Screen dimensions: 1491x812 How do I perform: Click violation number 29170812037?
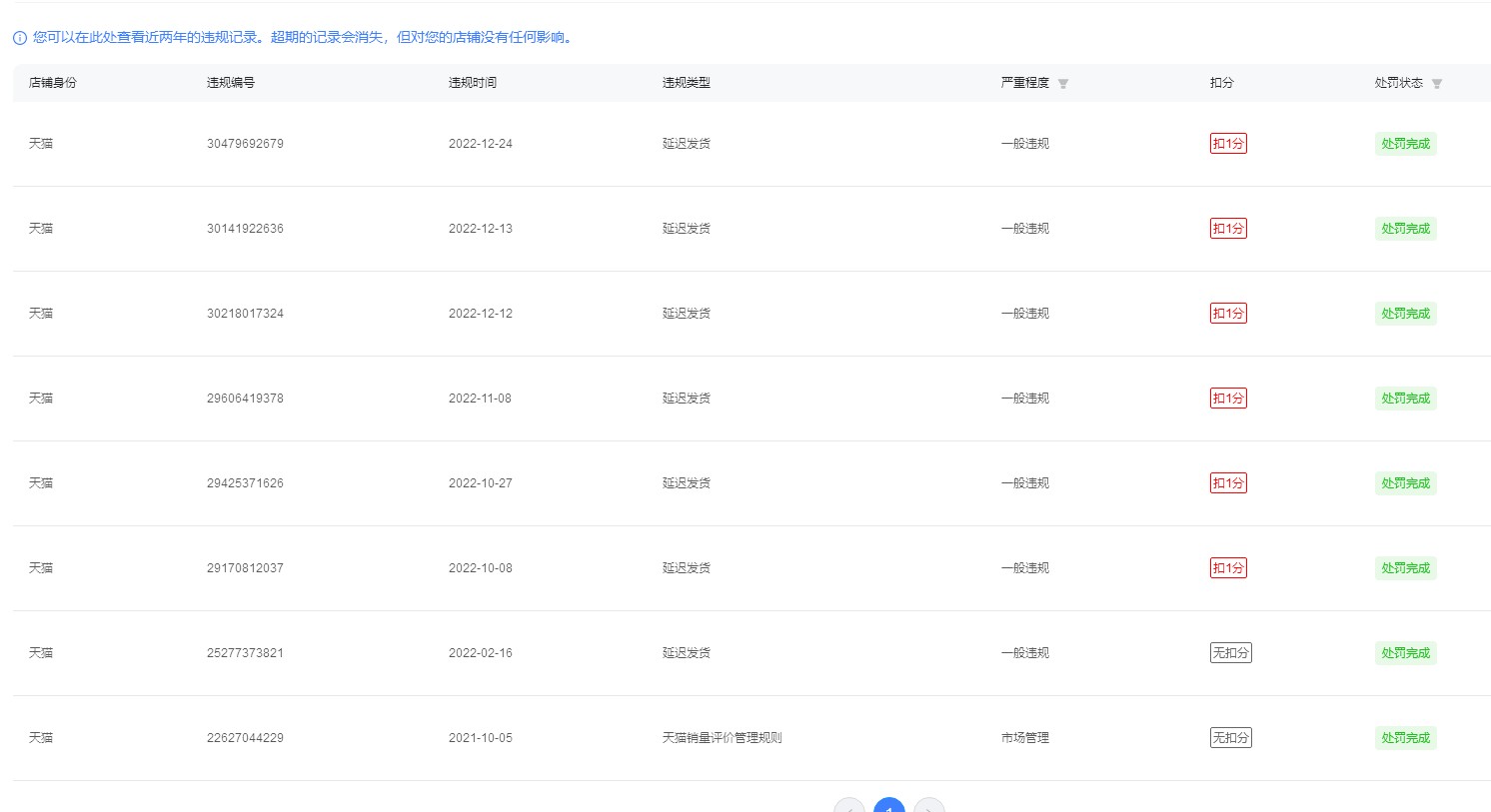[x=245, y=568]
